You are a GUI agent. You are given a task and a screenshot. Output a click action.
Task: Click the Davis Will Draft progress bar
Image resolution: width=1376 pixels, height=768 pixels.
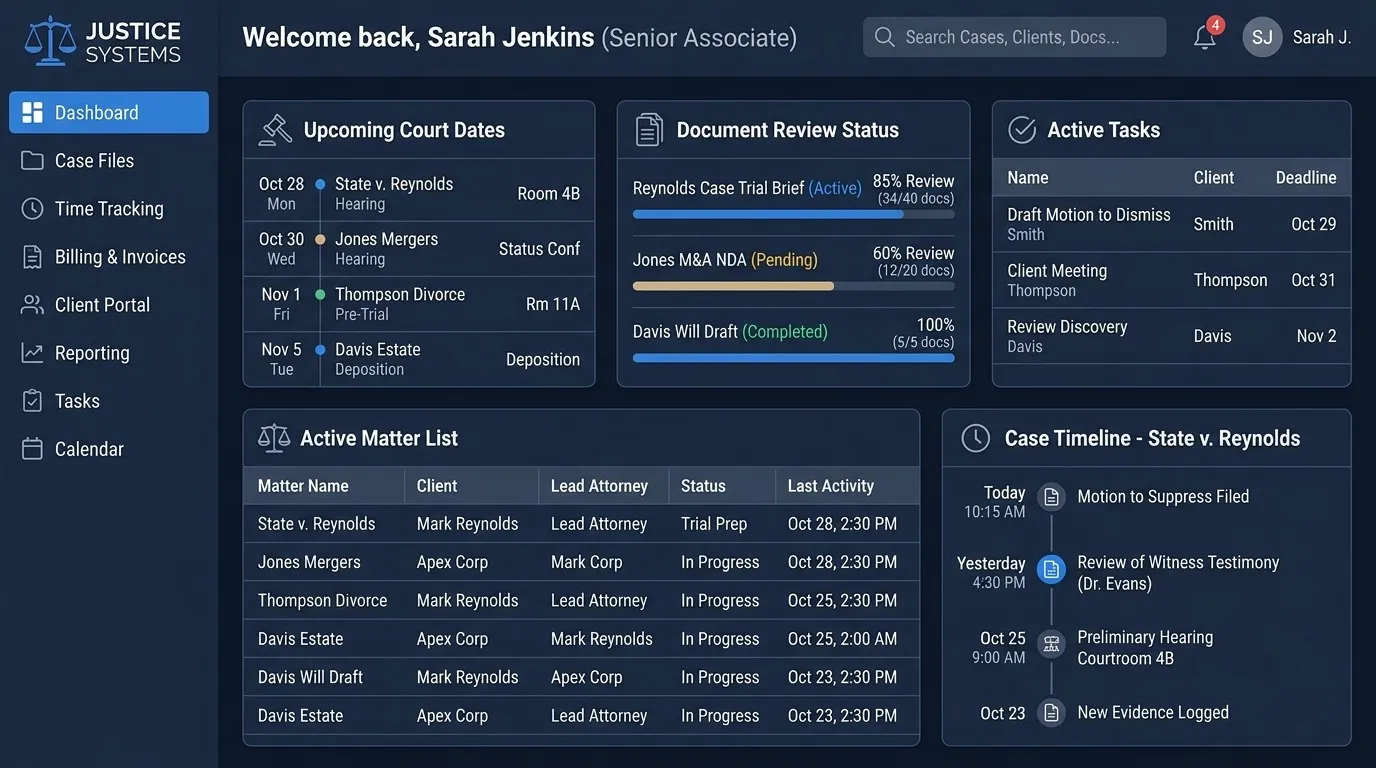793,358
